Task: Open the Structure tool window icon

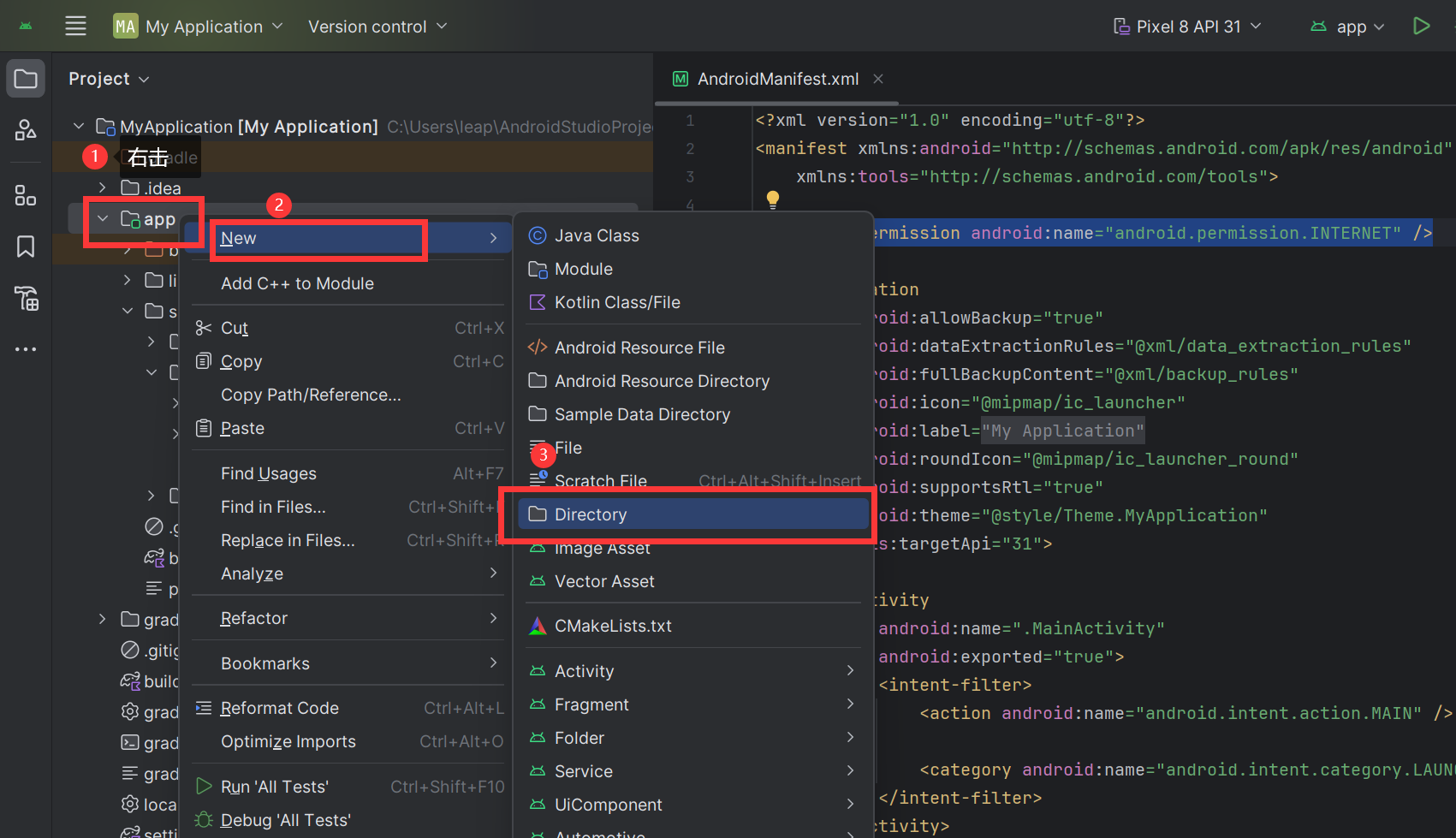Action: (26, 196)
